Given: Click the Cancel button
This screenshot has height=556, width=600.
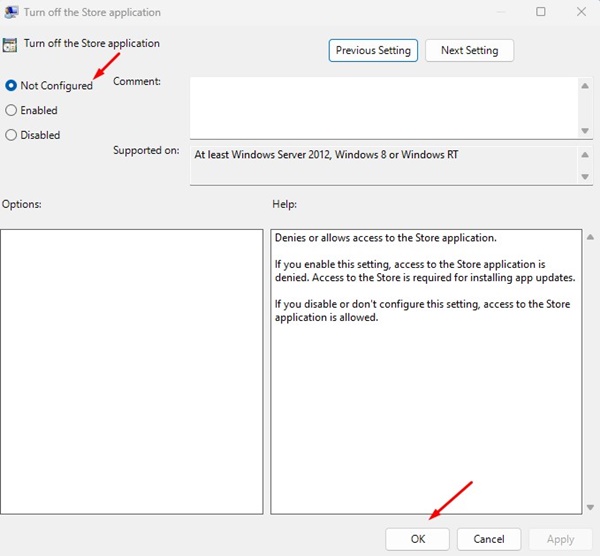Looking at the screenshot, I should click(x=489, y=539).
